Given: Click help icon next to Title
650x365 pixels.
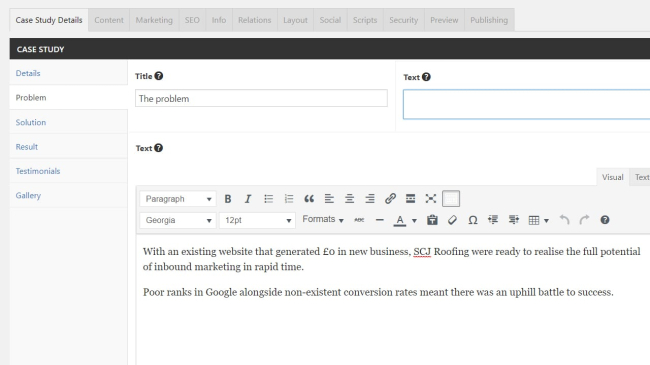Looking at the screenshot, I should coord(159,76).
